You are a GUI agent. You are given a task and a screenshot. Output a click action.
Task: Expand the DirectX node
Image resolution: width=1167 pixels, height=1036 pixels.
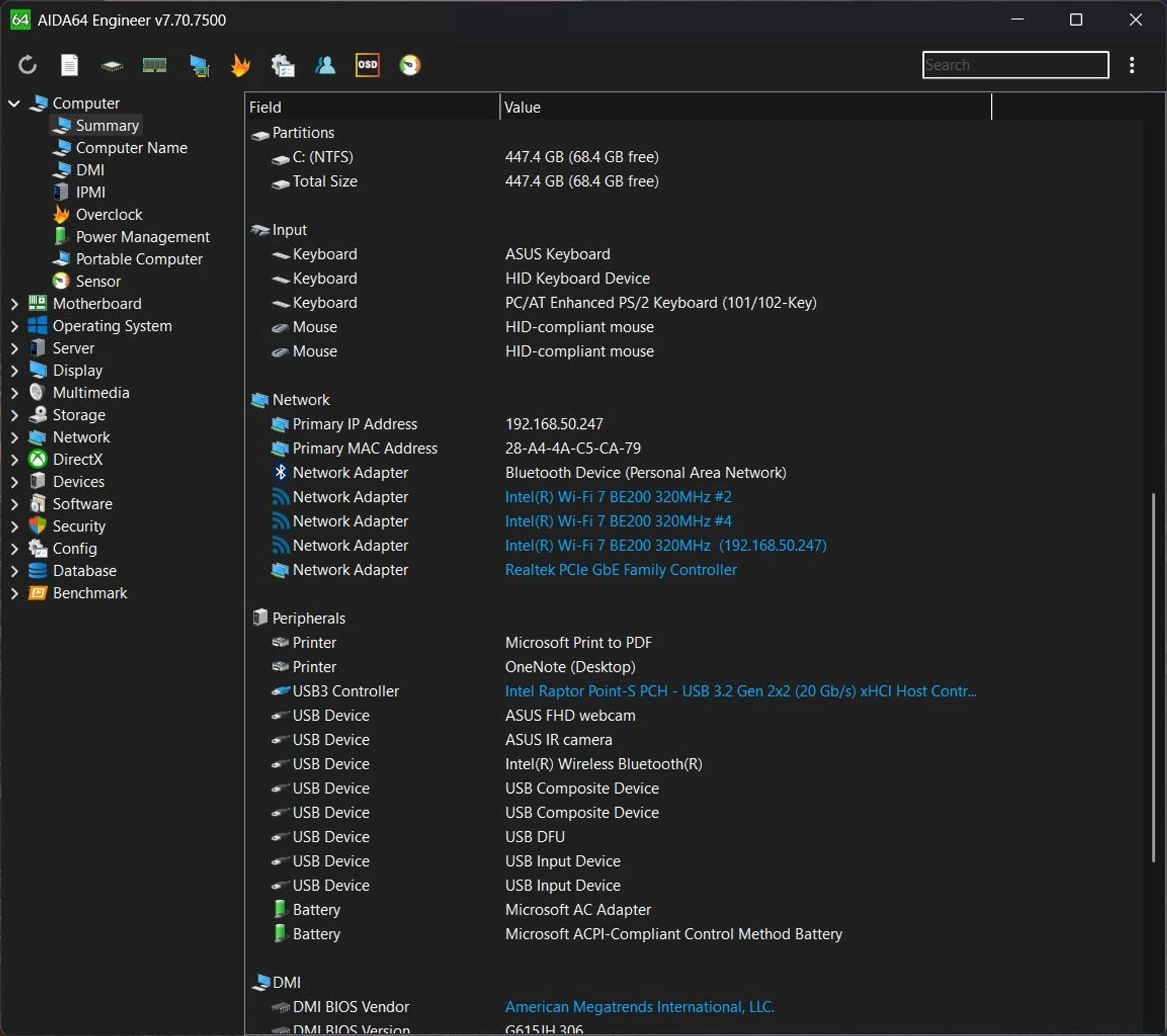[x=14, y=459]
